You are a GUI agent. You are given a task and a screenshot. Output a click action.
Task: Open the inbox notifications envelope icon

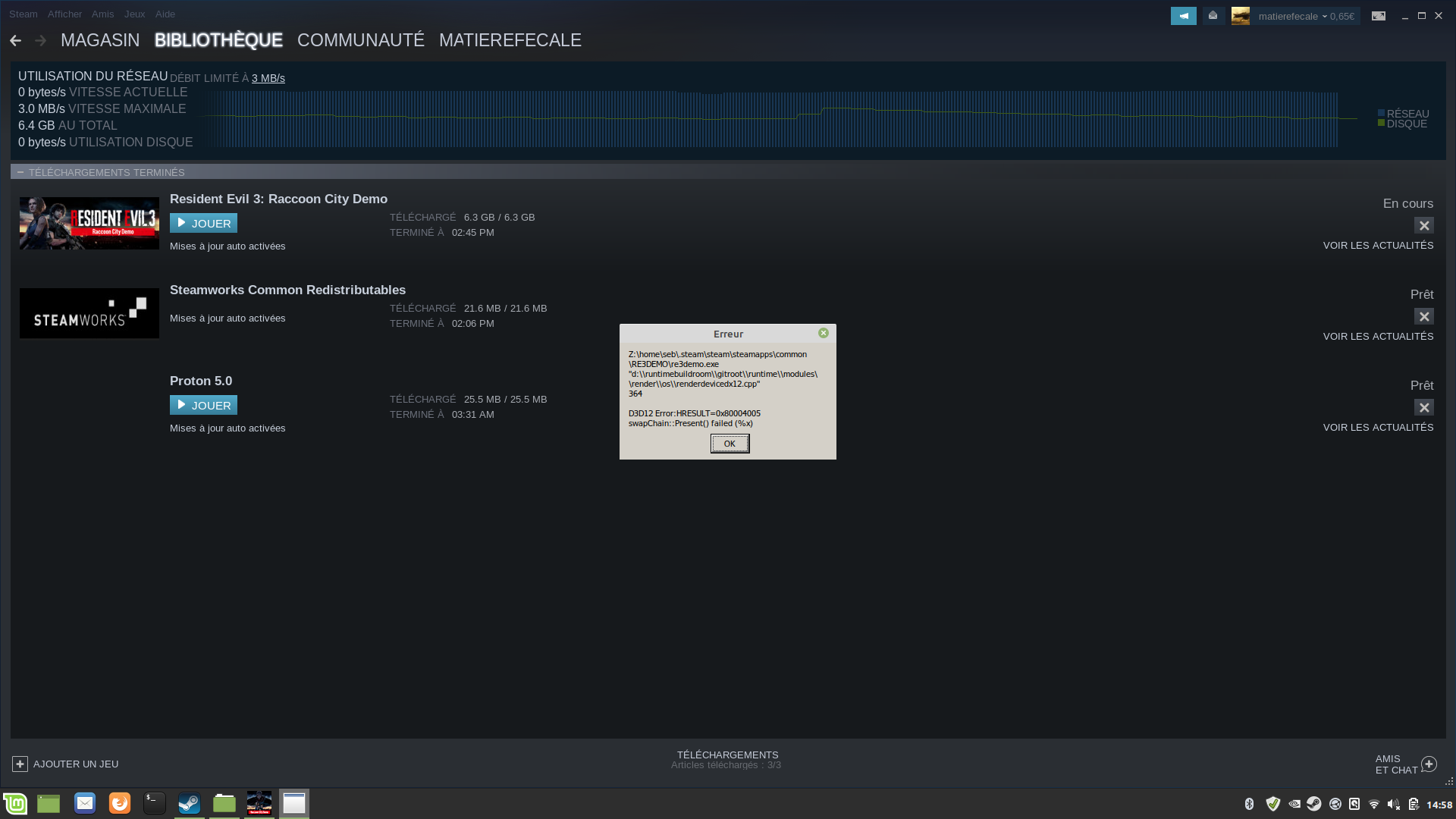tap(1213, 15)
